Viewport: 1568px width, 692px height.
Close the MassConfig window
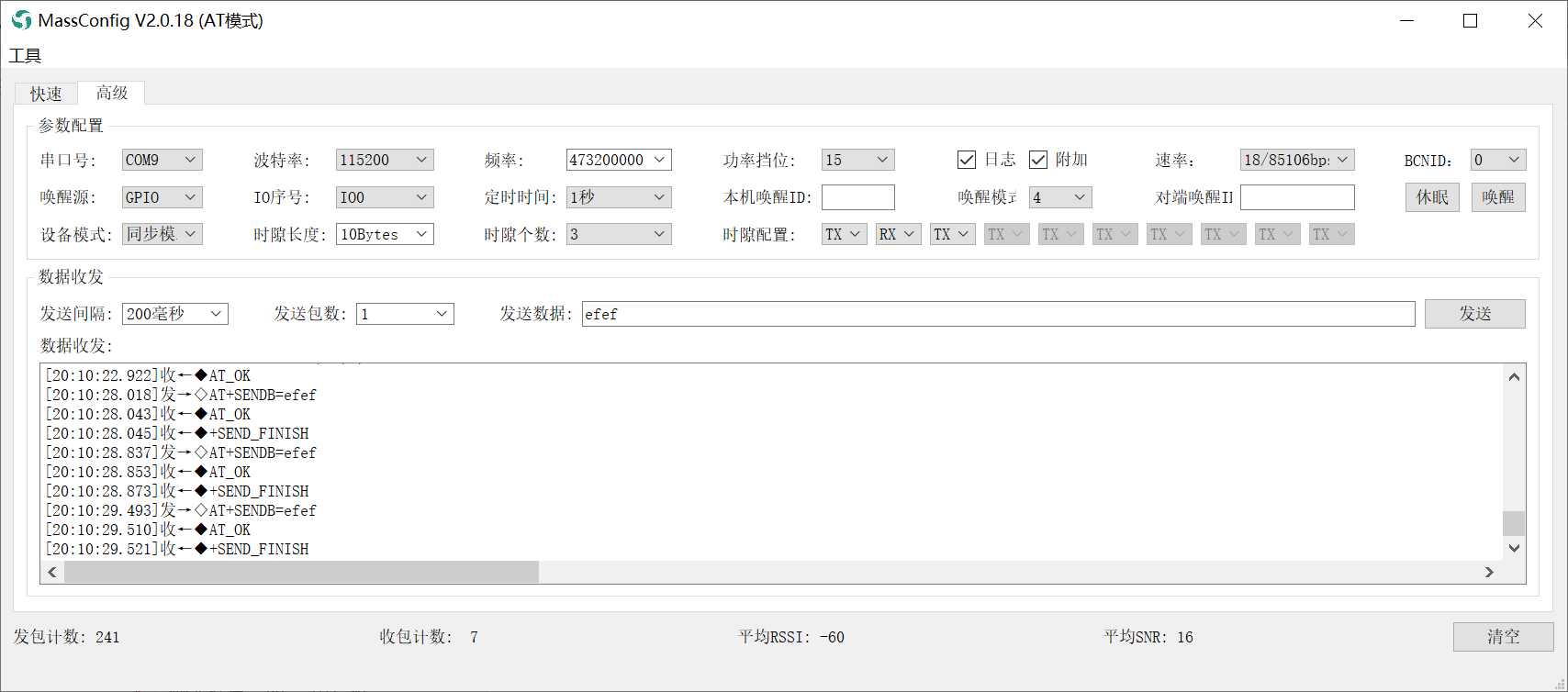click(1535, 20)
